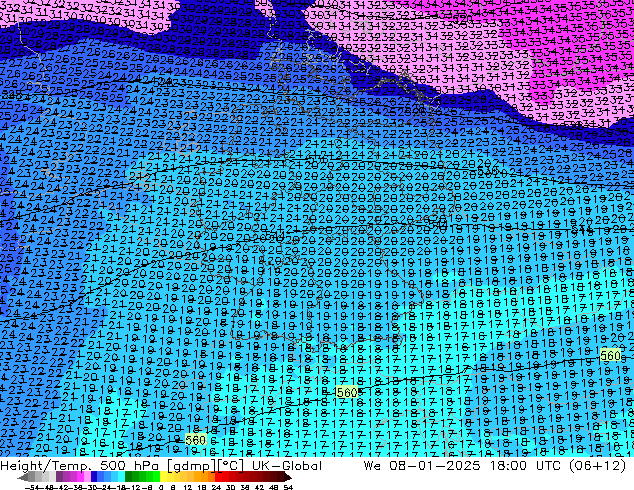Click the '54' legend maximum value
634x490 pixels.
288,488
